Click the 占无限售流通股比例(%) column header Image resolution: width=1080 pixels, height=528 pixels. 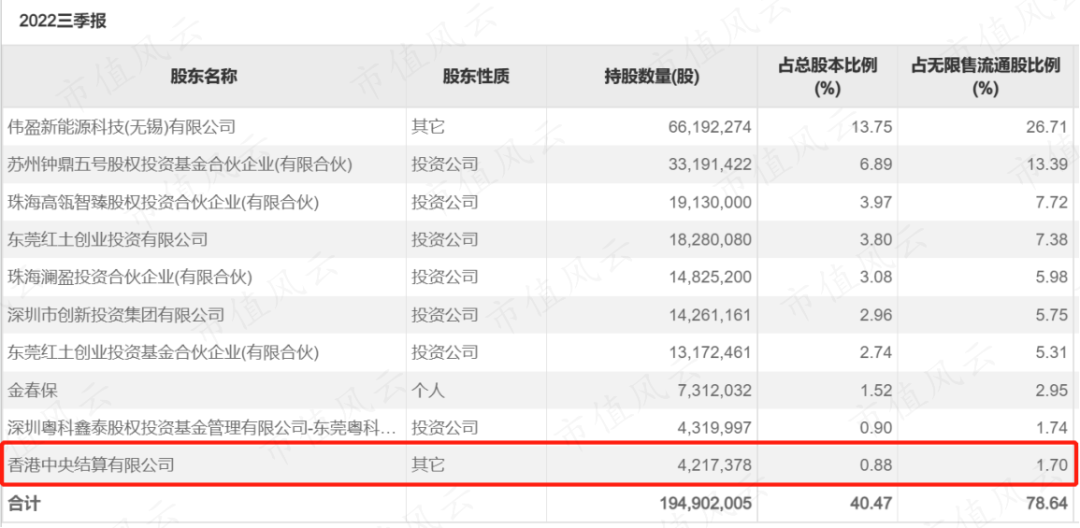985,77
